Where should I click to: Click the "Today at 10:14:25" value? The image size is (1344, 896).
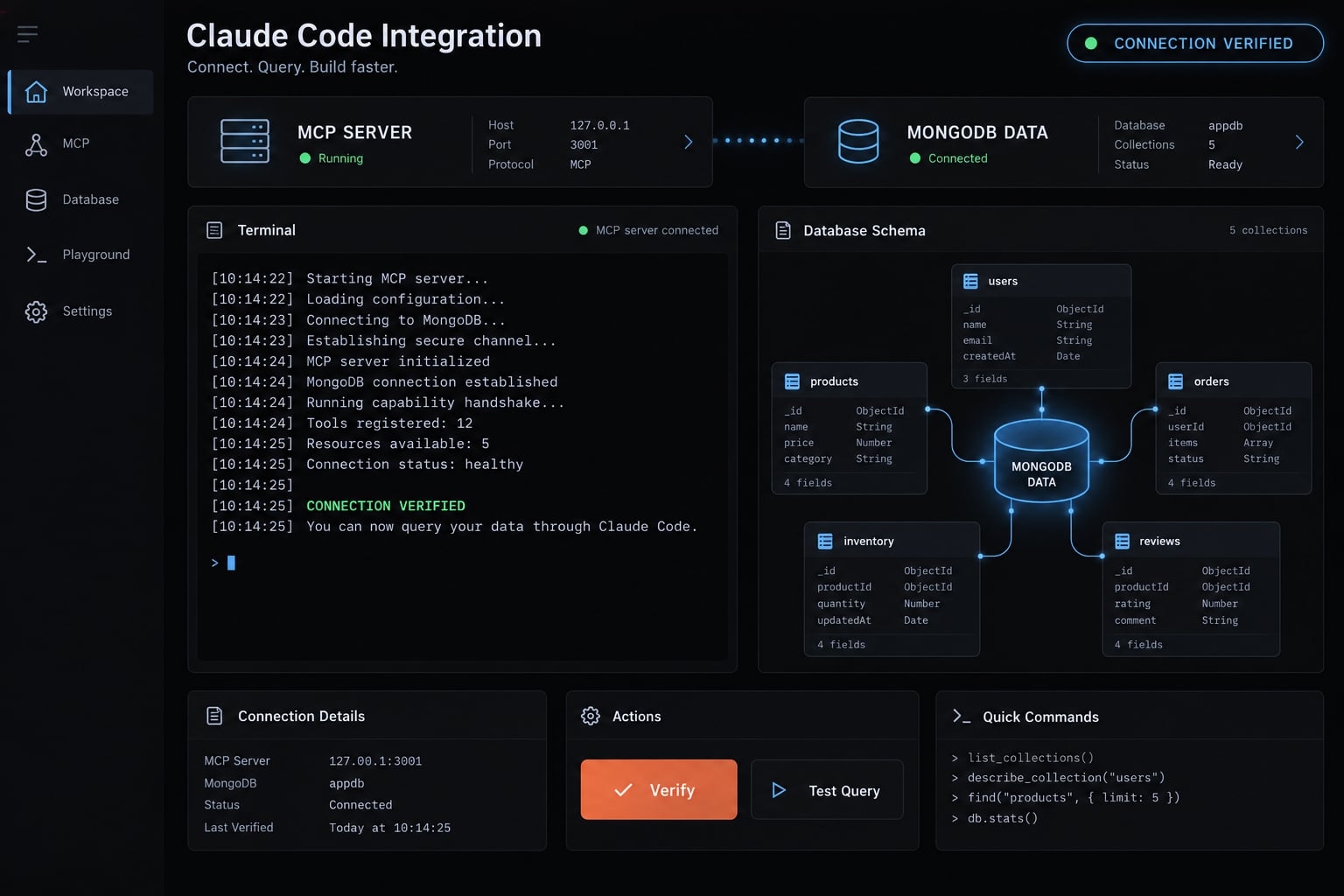390,828
